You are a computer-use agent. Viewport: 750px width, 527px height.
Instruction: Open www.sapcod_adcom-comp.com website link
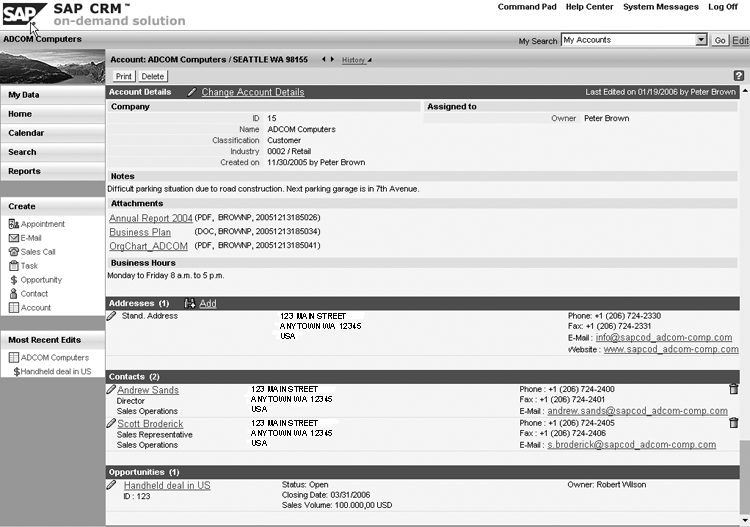(x=671, y=349)
